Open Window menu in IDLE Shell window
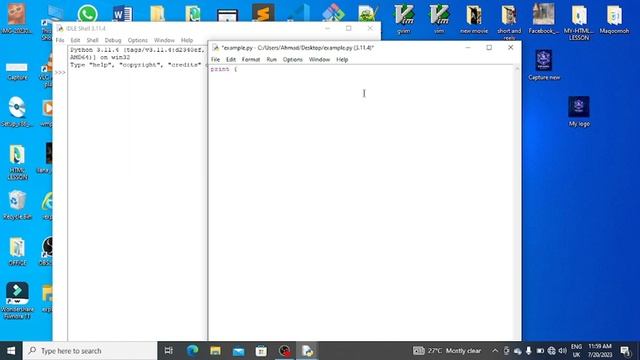The height and width of the screenshot is (360, 640). [164, 40]
